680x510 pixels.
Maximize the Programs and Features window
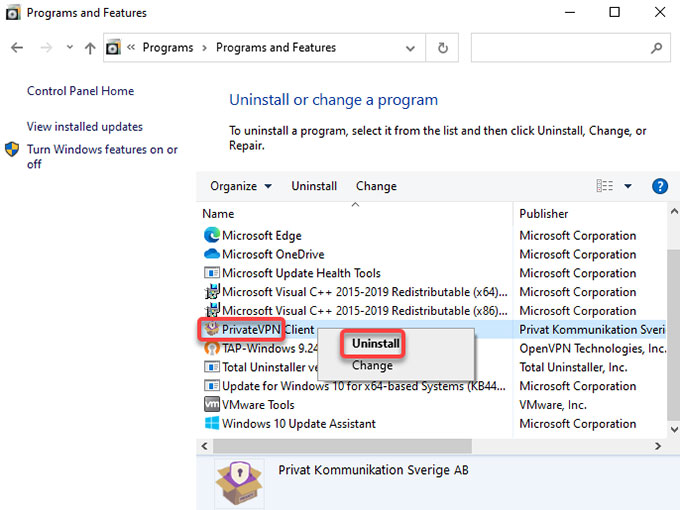pyautogui.click(x=615, y=12)
